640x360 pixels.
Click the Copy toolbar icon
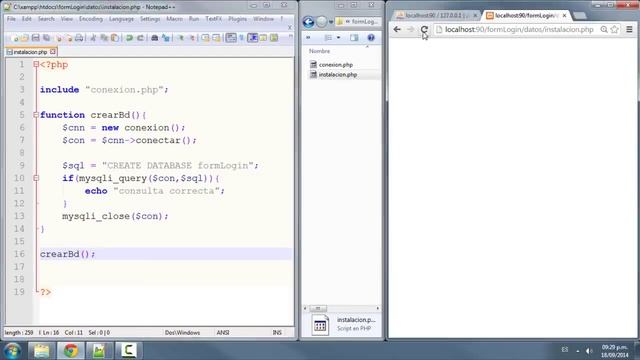coord(104,38)
